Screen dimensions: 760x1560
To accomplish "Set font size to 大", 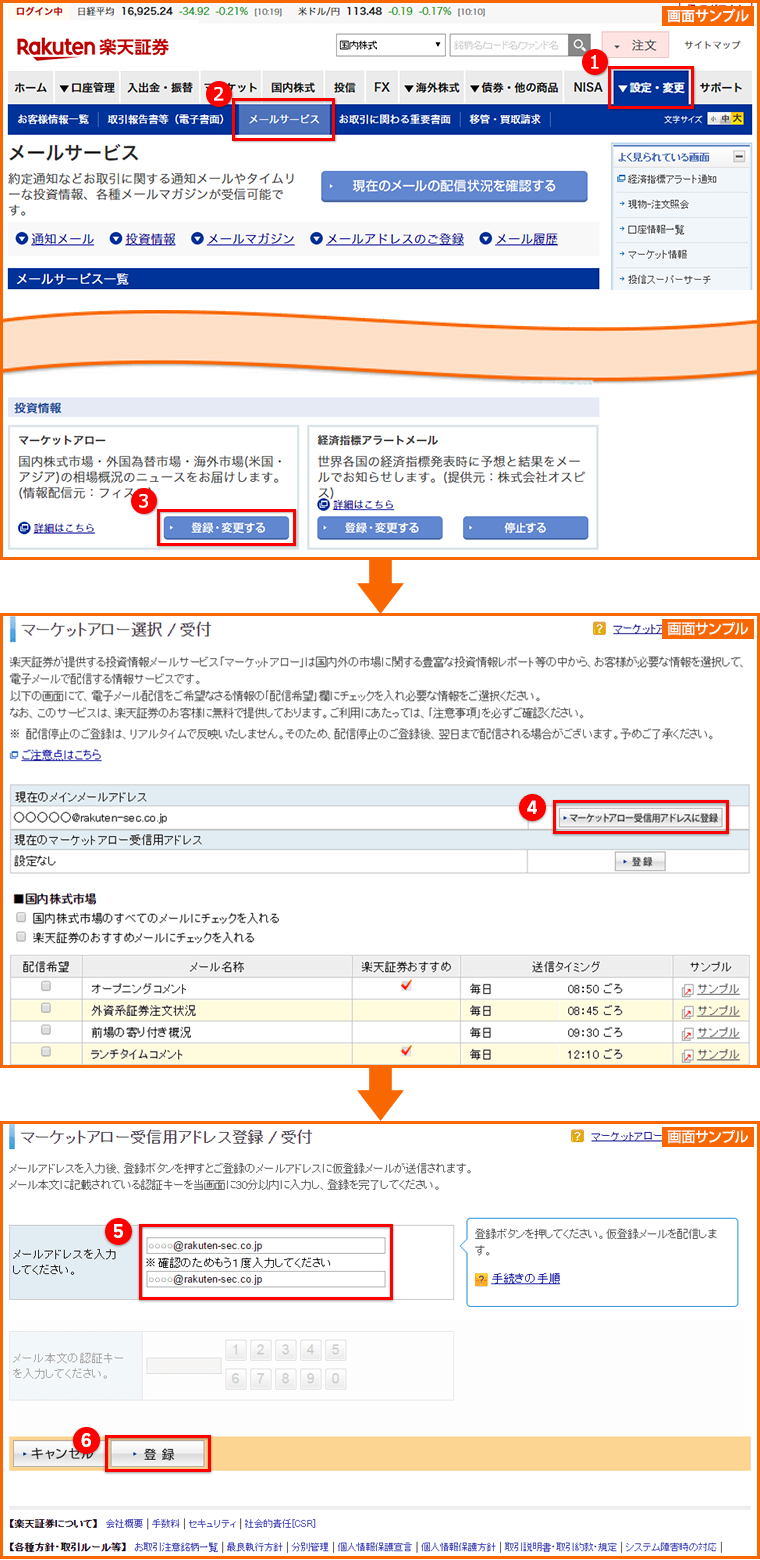I will [737, 119].
